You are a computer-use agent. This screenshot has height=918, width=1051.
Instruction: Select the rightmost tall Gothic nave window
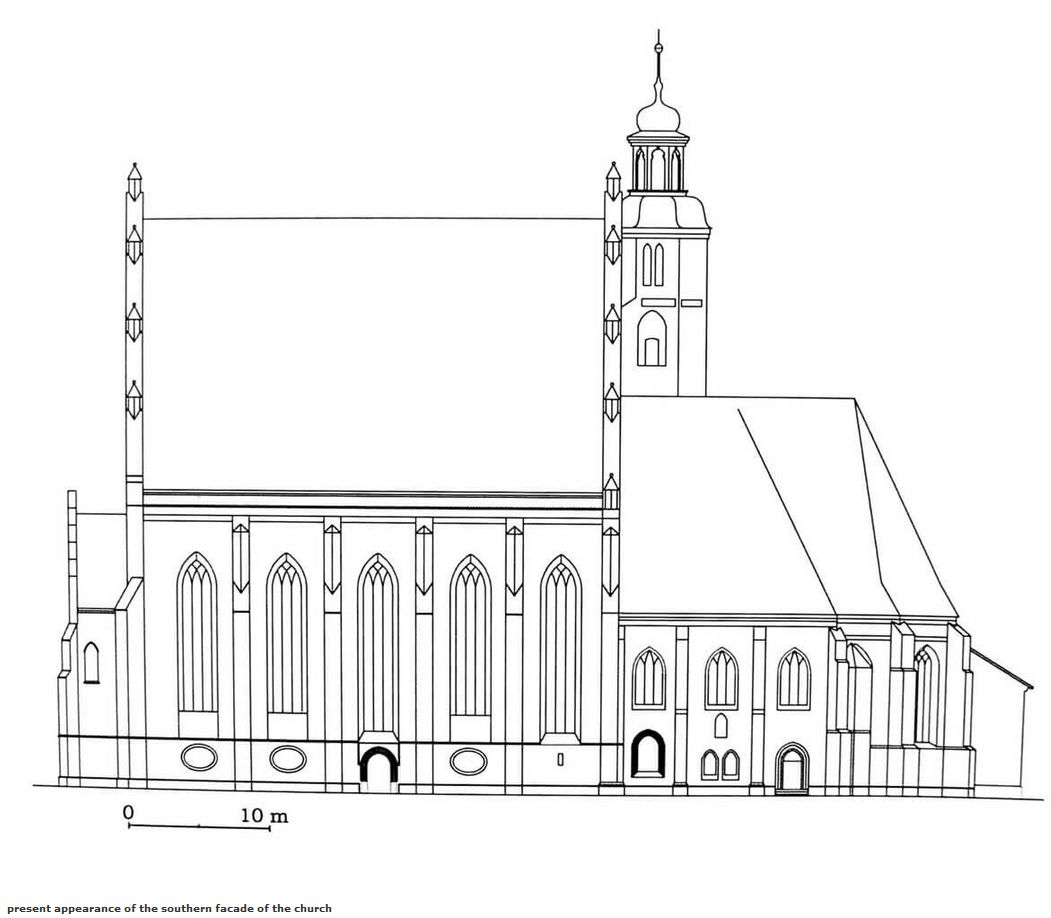coord(560,645)
